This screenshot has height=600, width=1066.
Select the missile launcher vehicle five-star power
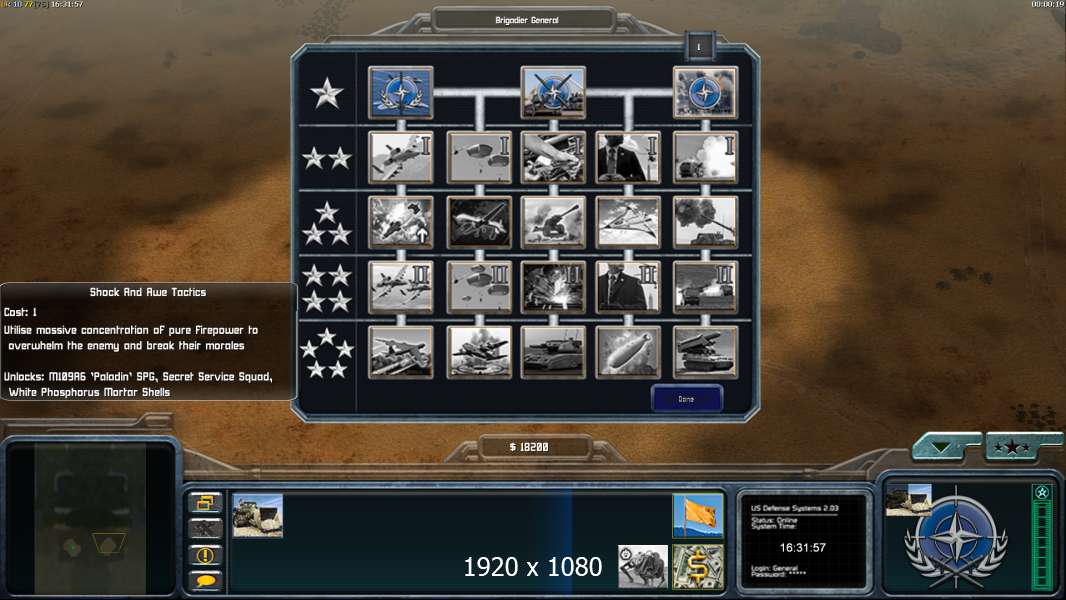pos(705,352)
